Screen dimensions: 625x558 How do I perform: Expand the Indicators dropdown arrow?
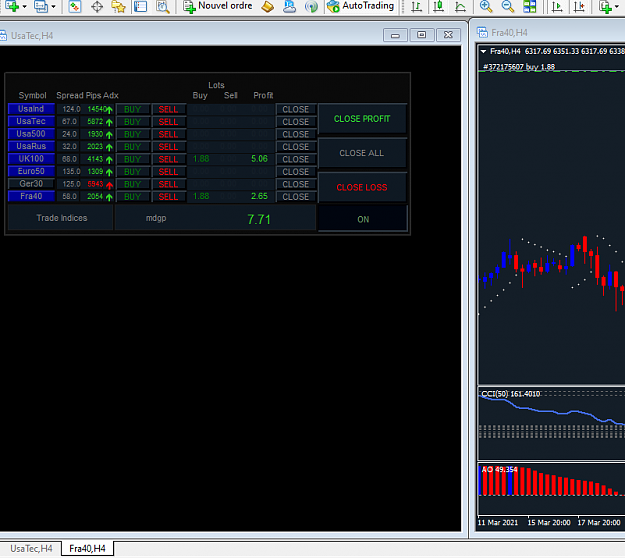pyautogui.click(x=617, y=6)
